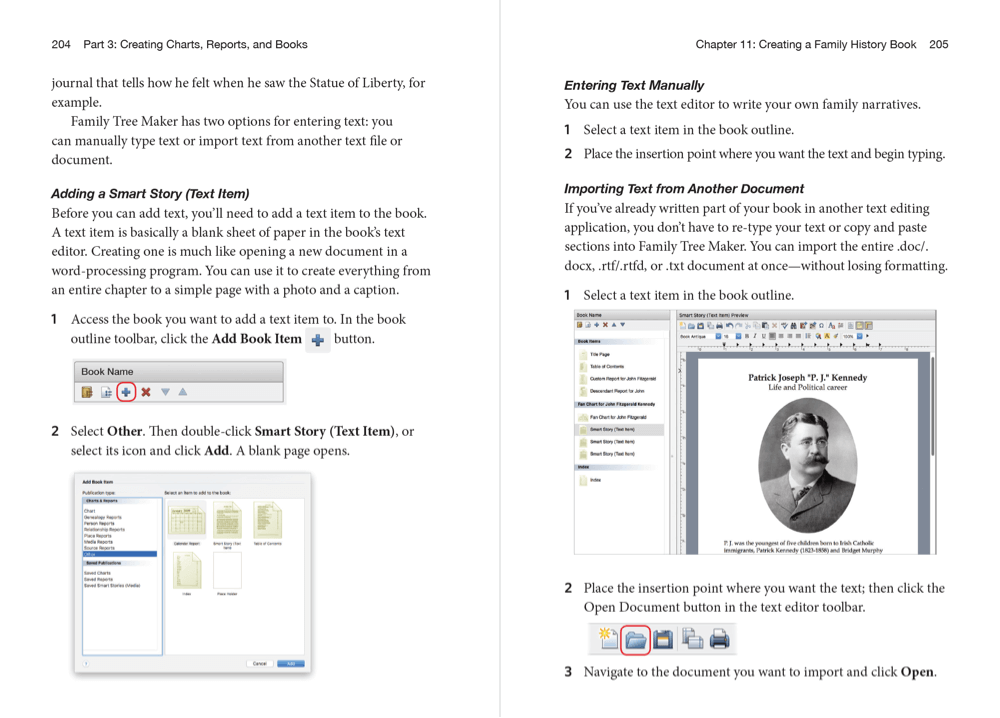Click Cancel in the Add Book Item dialog

pos(260,663)
